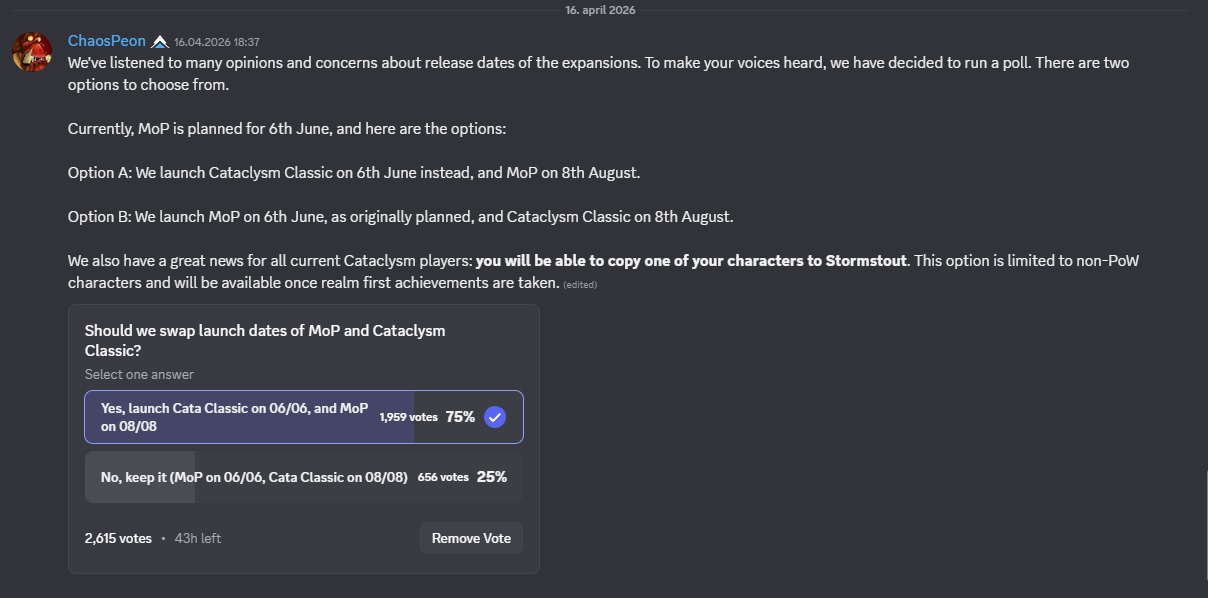Click the 1,959 votes count
The width and height of the screenshot is (1208, 598).
coord(409,417)
